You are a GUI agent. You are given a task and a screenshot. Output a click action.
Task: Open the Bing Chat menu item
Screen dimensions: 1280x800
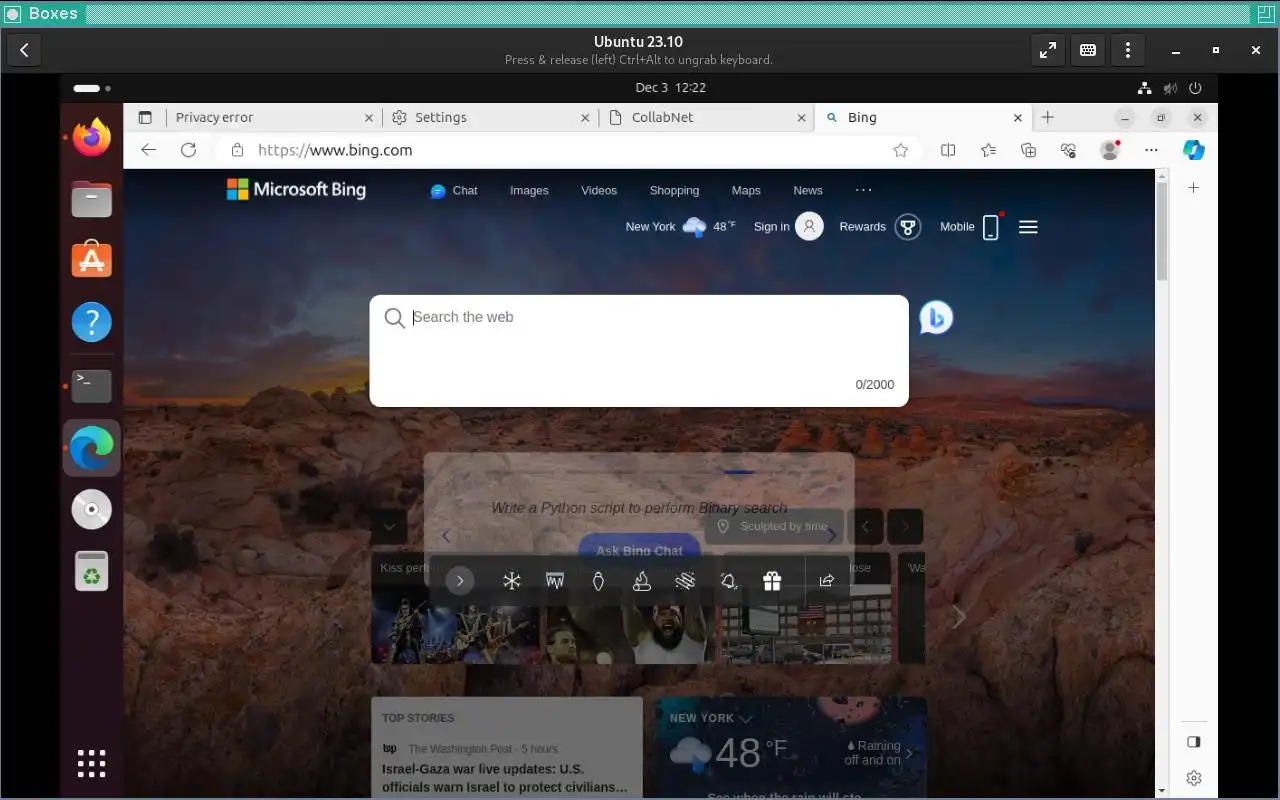tap(454, 190)
